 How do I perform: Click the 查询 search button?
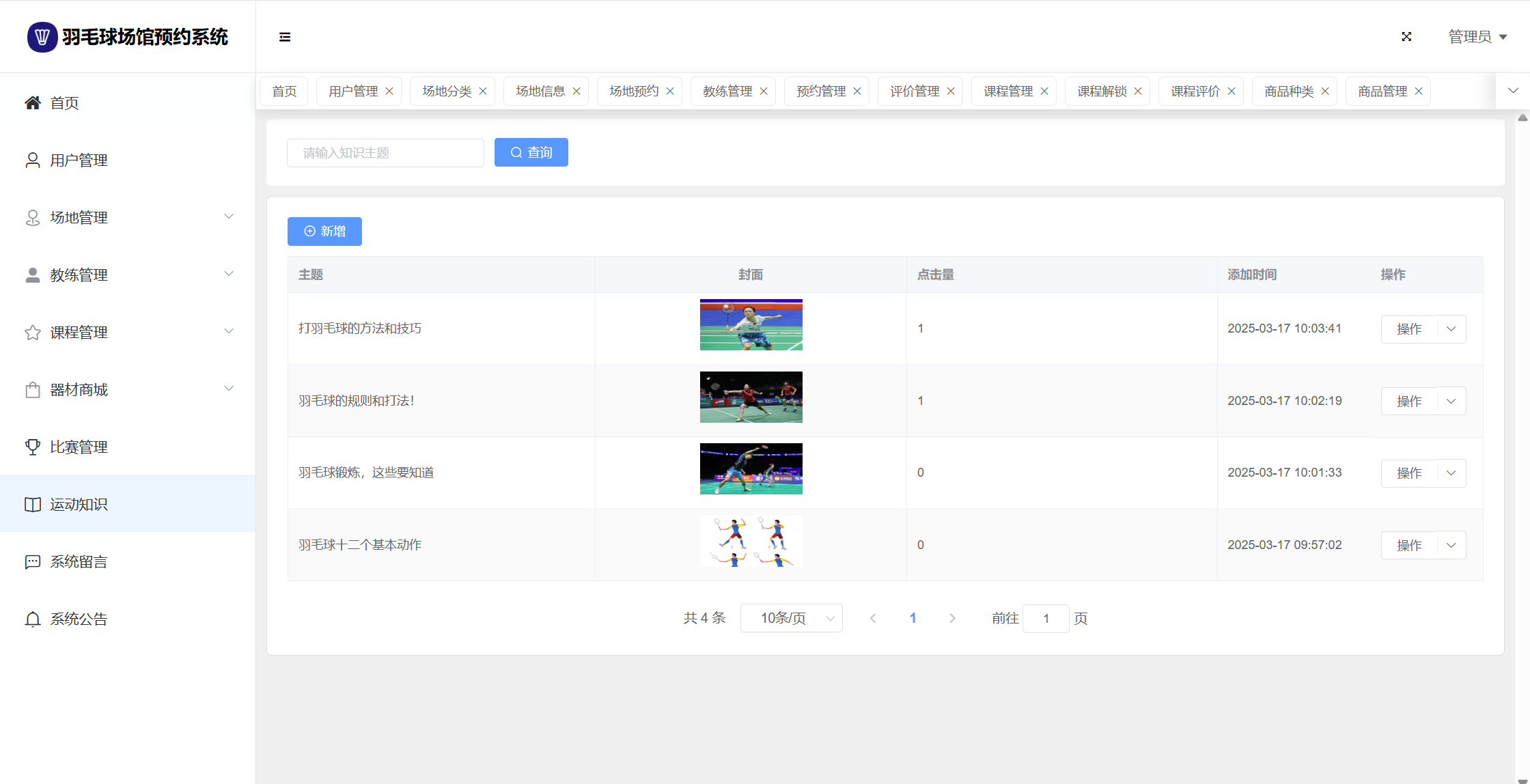(x=531, y=152)
